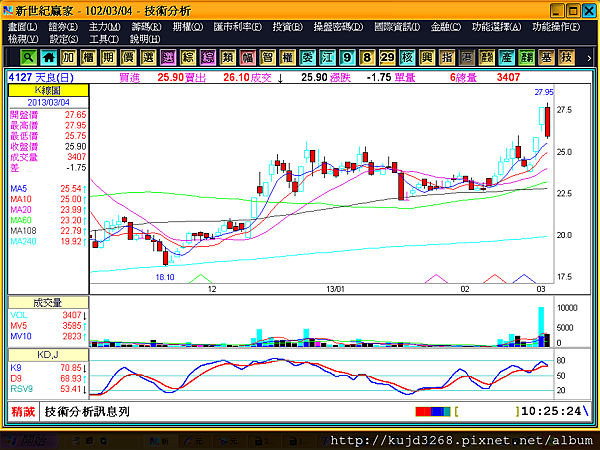Click the date 2013/03/04 in K-line panel

point(48,103)
